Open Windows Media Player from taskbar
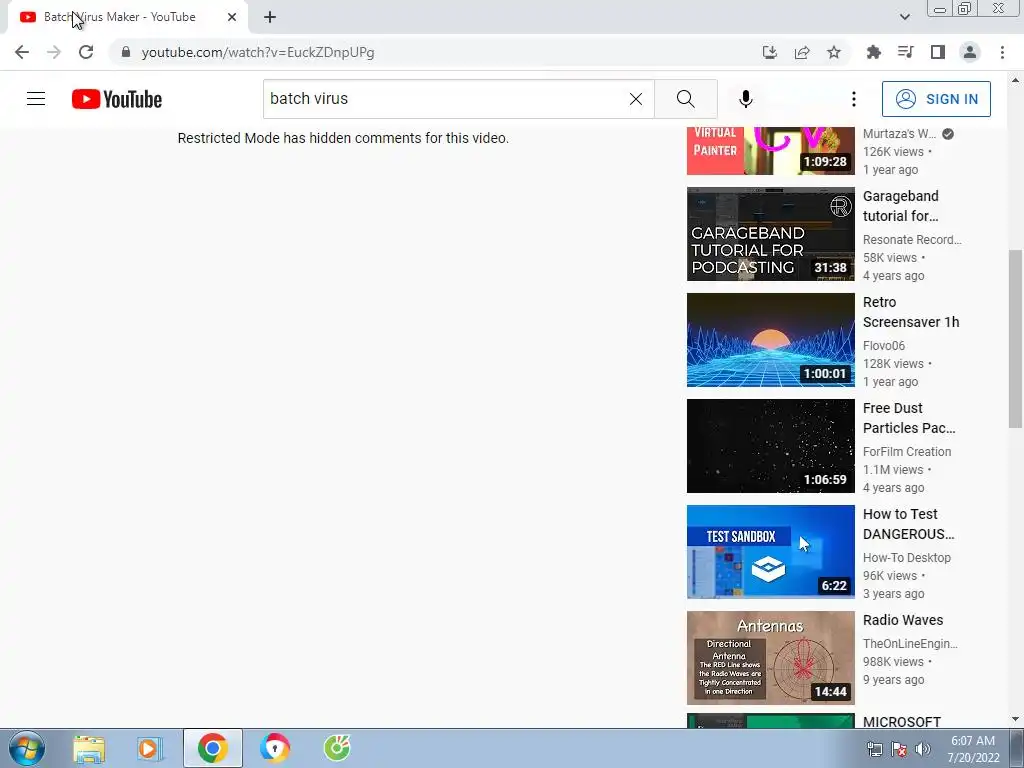 [x=150, y=748]
